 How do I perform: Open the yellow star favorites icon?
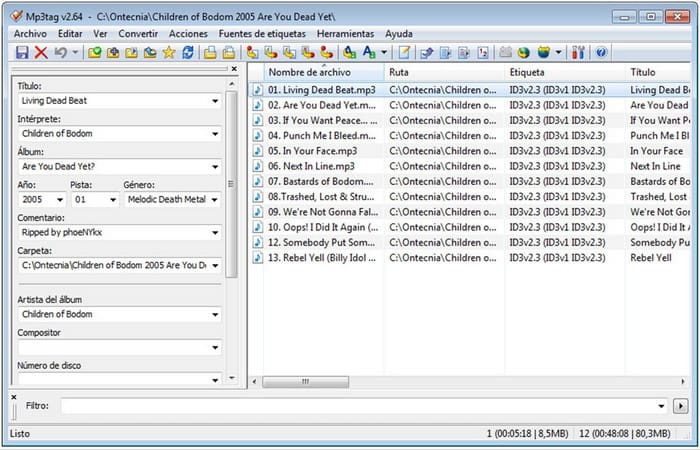click(168, 53)
